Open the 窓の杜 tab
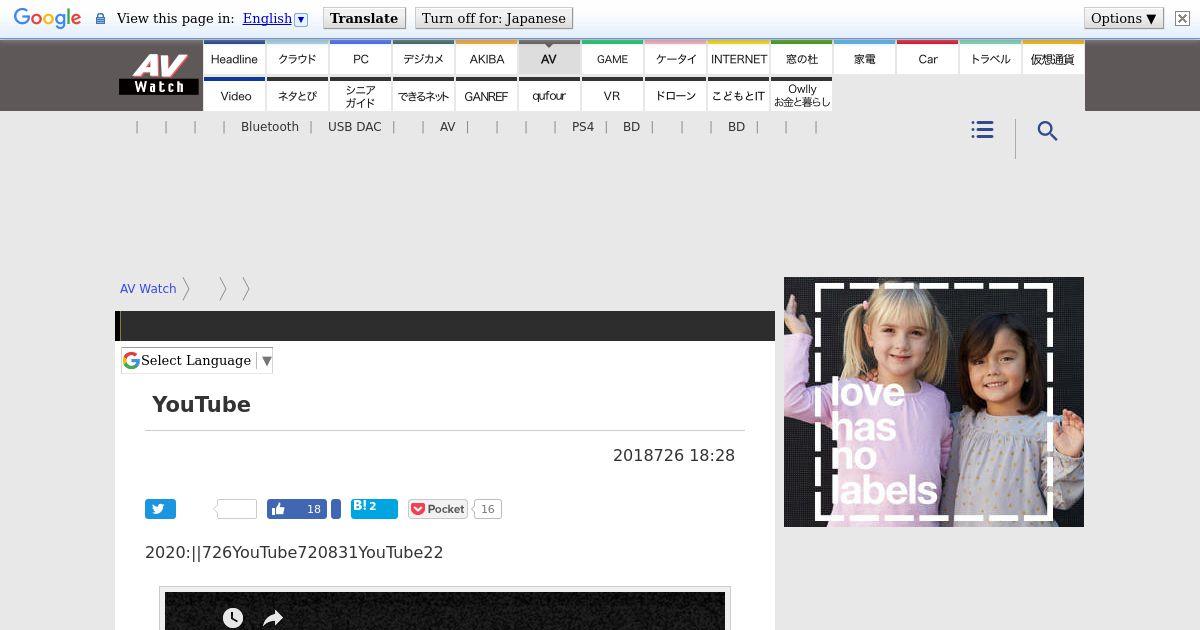Image resolution: width=1200 pixels, height=630 pixels. [x=801, y=58]
